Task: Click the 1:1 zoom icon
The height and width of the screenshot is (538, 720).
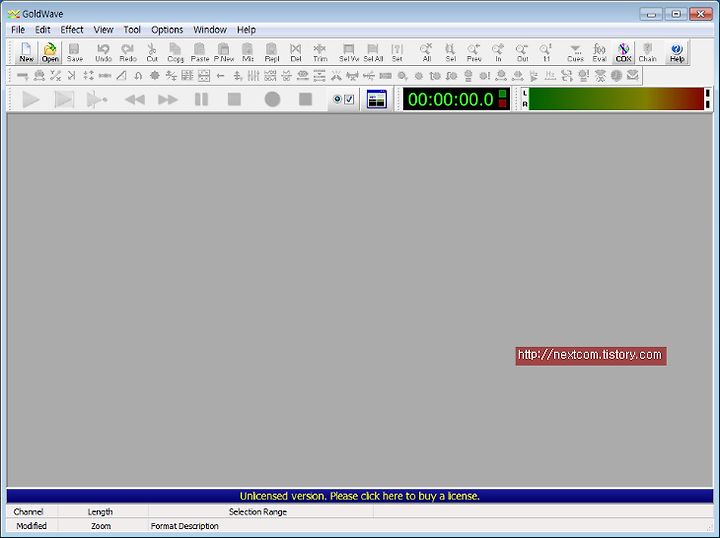Action: coord(546,52)
